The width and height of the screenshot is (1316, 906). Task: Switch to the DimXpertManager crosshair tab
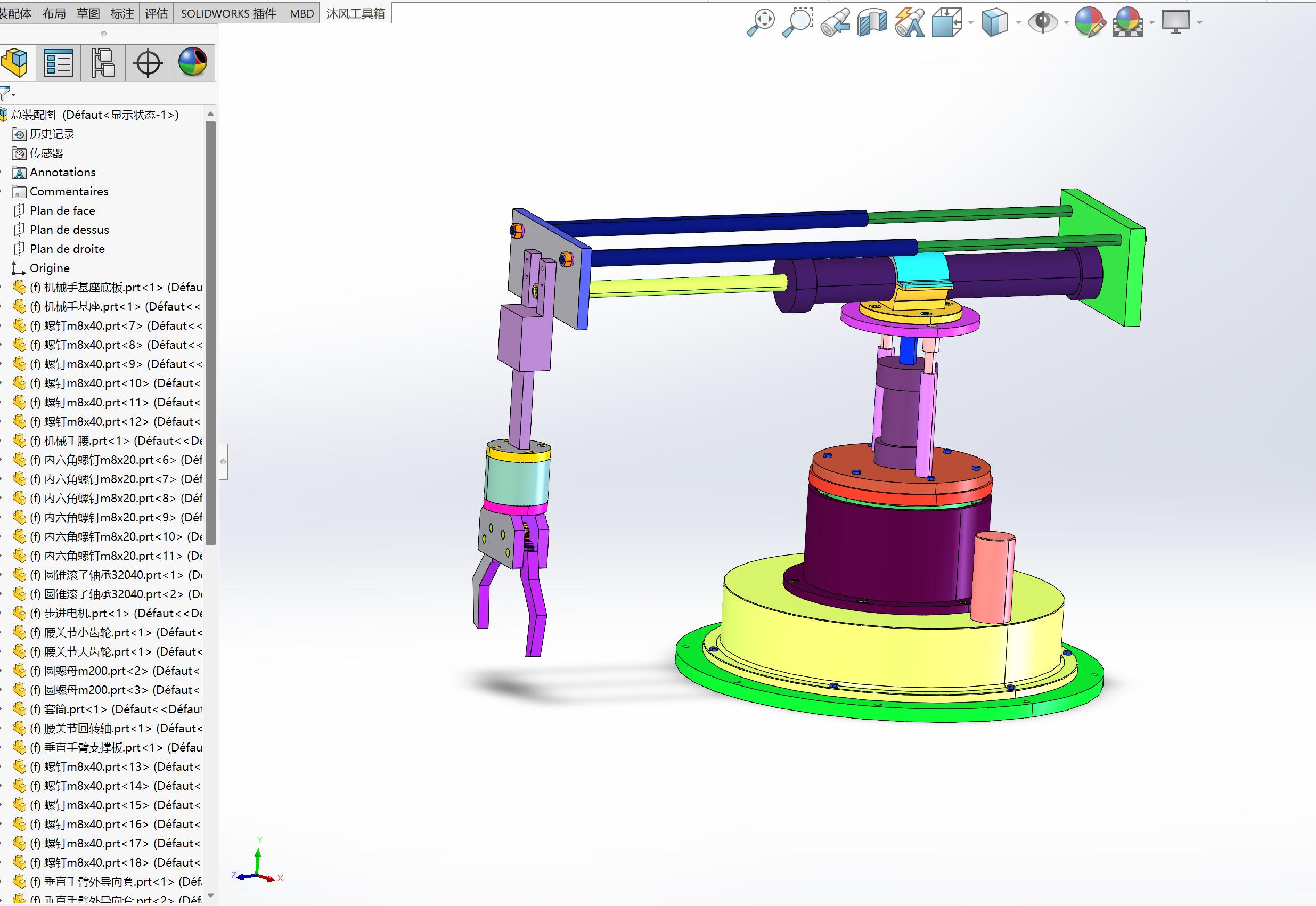[x=148, y=62]
